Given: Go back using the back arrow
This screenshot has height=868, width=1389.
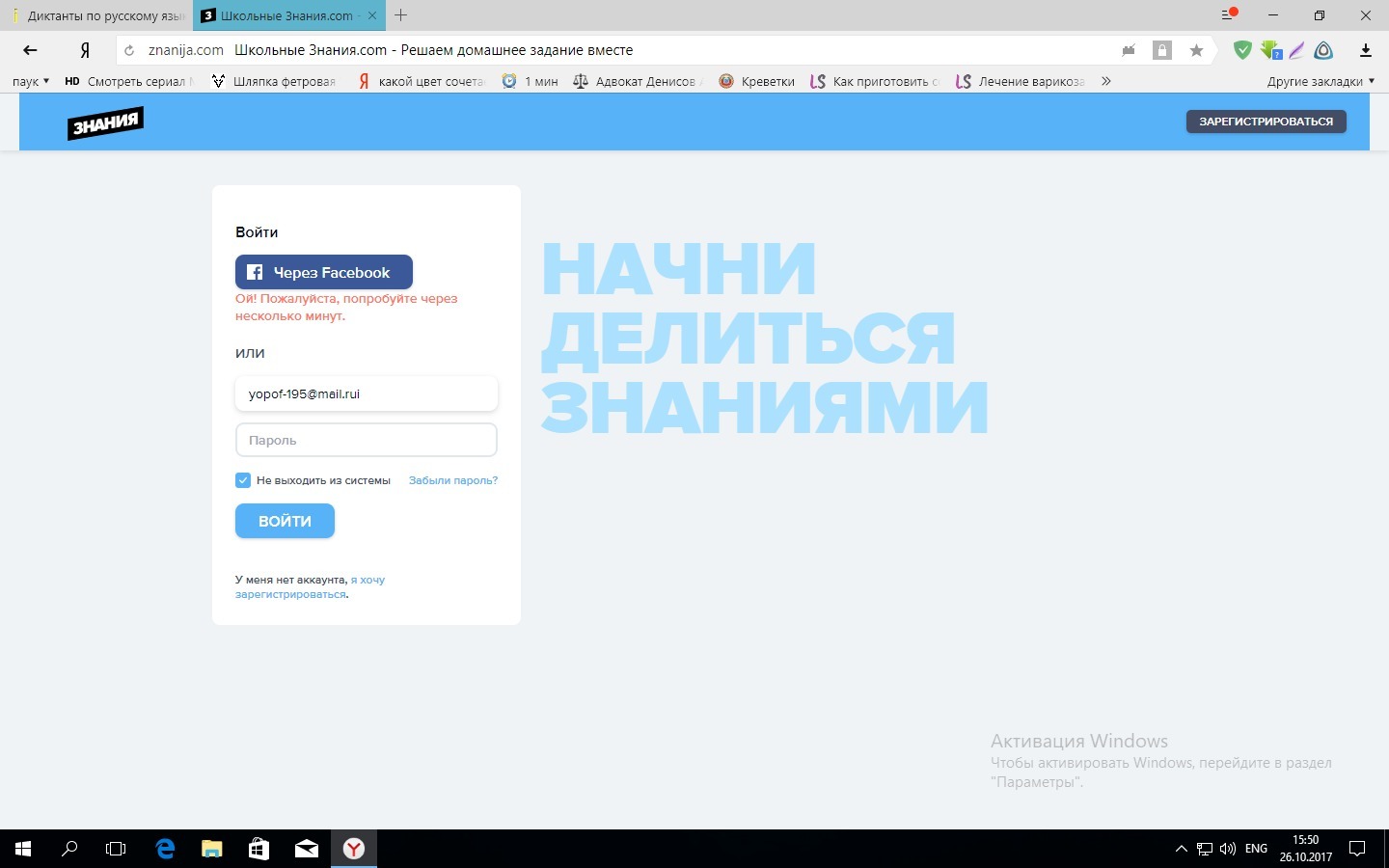Looking at the screenshot, I should (30, 50).
